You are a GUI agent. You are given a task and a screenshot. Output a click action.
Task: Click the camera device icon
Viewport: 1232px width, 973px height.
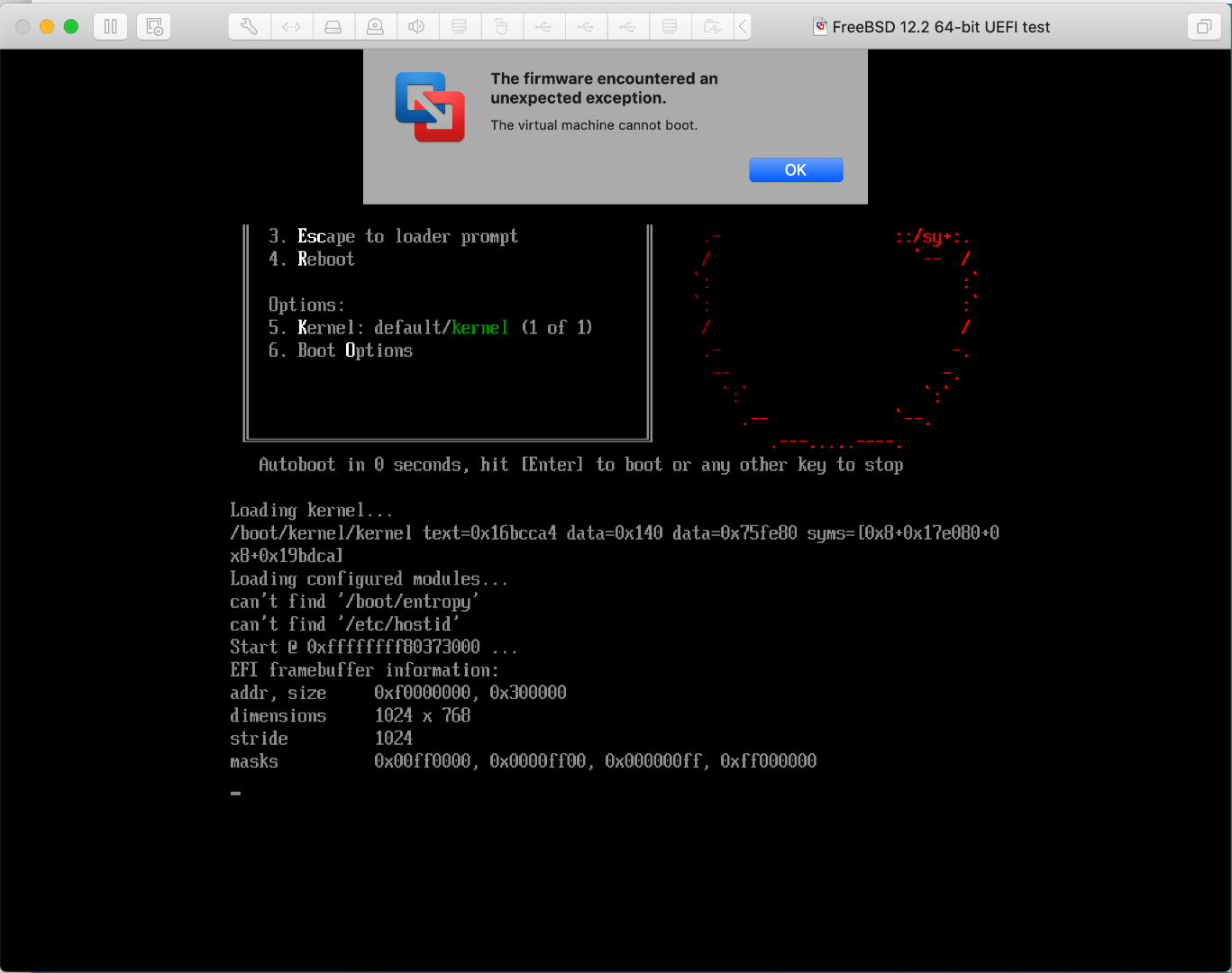point(376,26)
